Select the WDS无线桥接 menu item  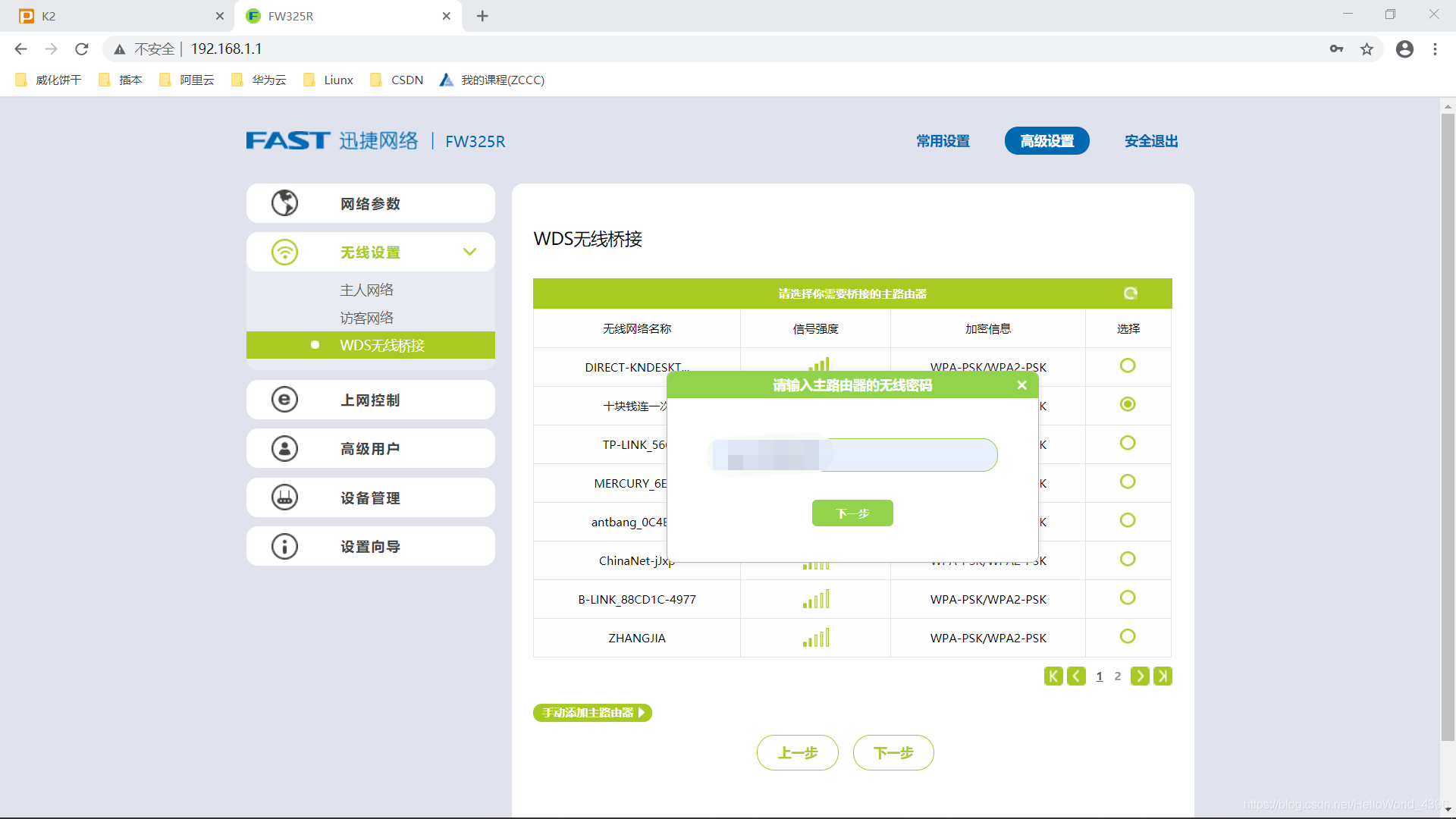(x=383, y=345)
